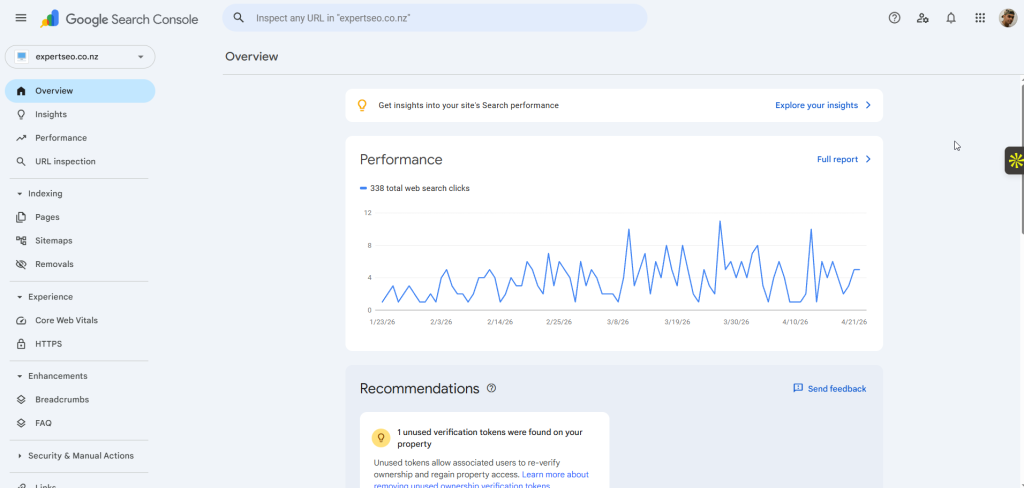Click the Removals crossed-eye icon

[x=21, y=264]
